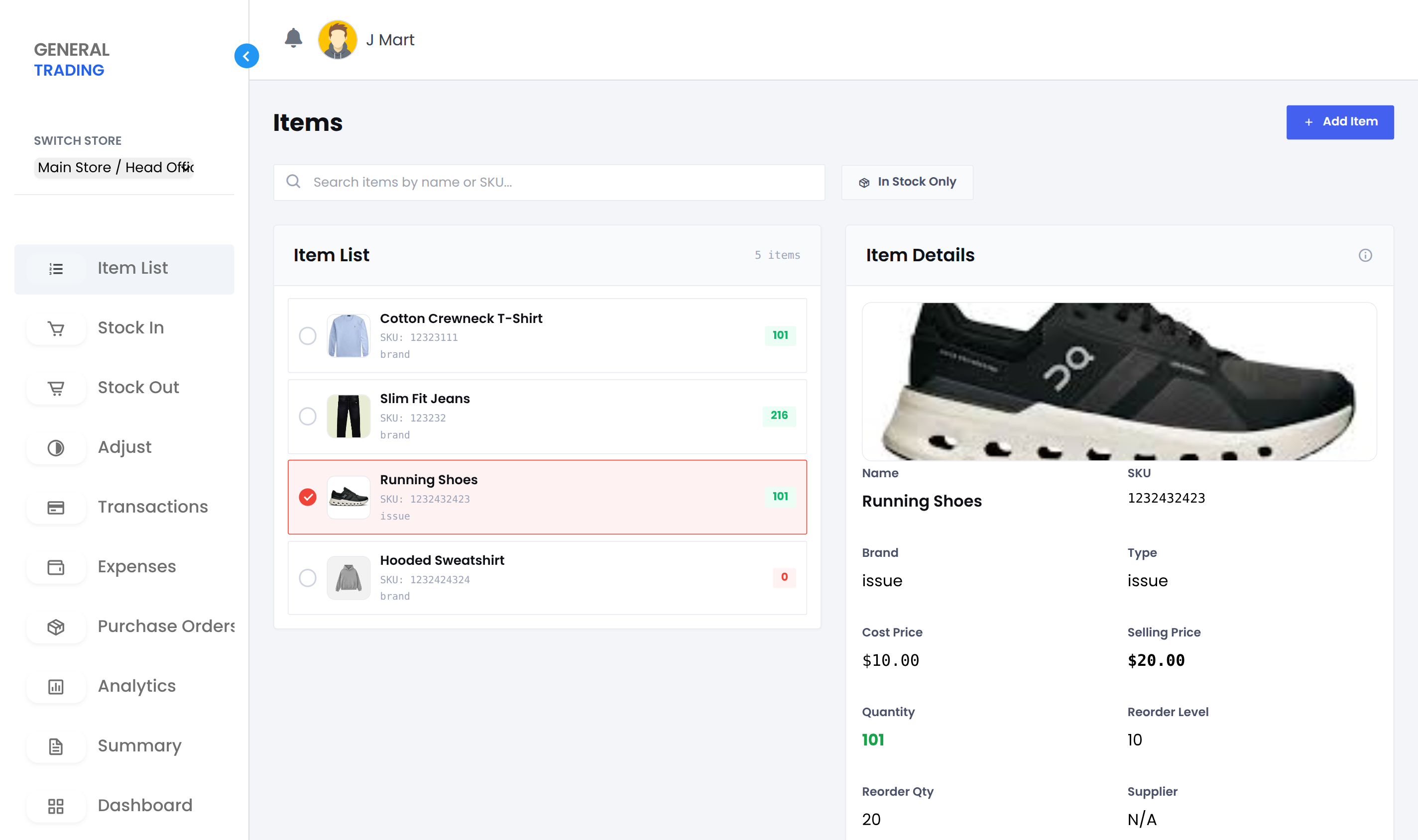Focus the search items input field

[549, 182]
